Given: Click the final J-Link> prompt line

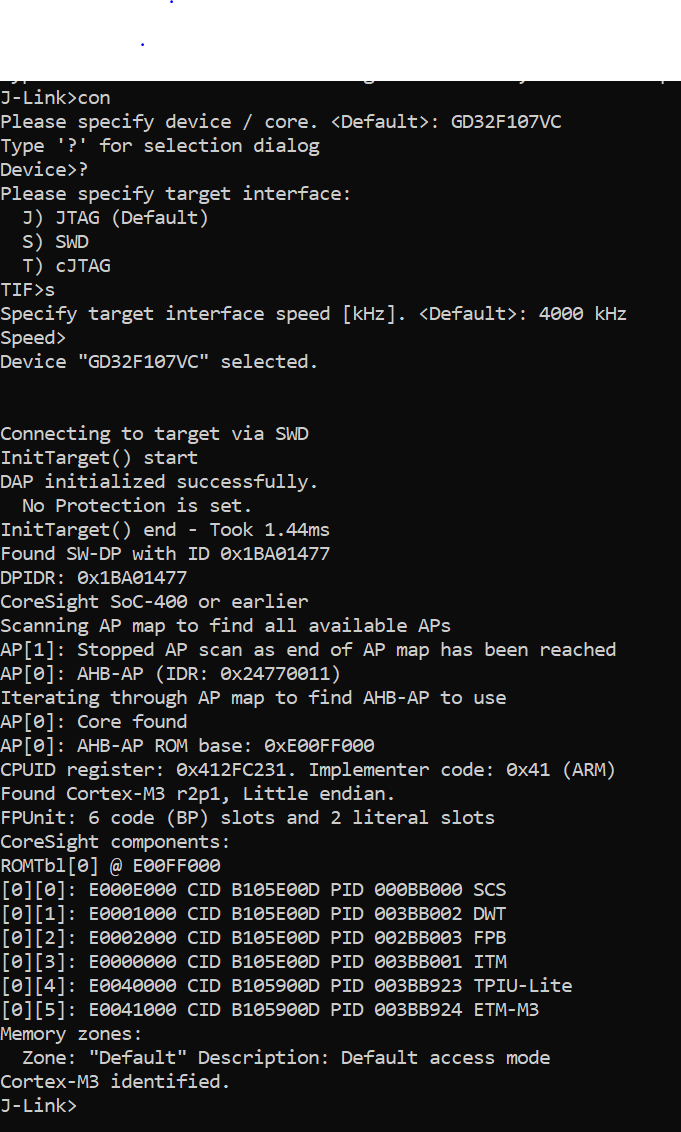Looking at the screenshot, I should pyautogui.click(x=38, y=1105).
